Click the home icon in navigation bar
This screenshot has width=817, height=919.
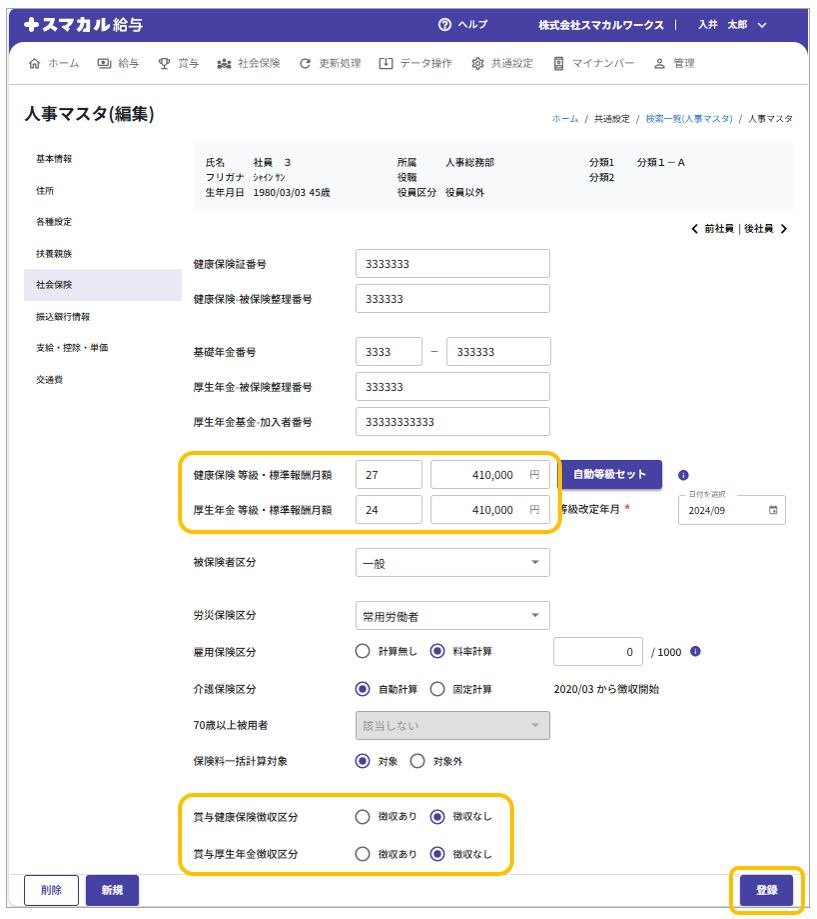point(35,63)
